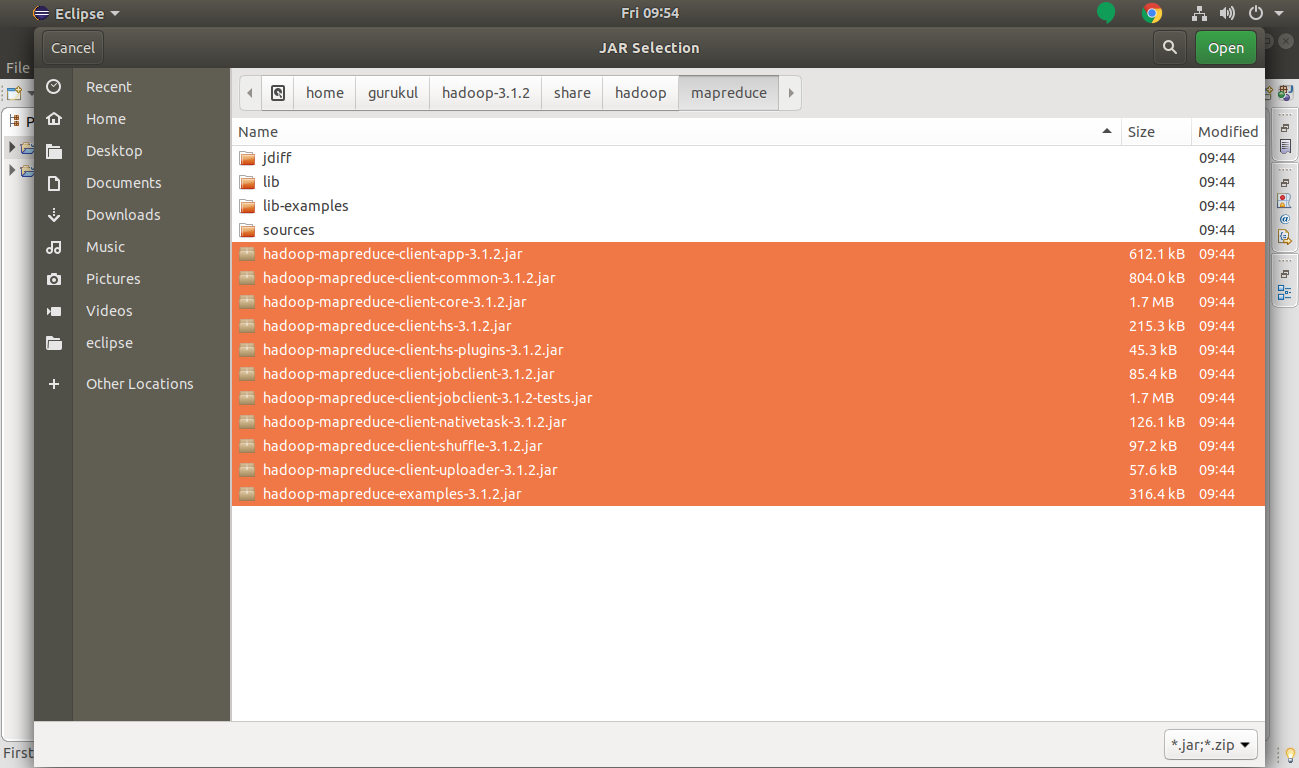Click the Desktop folder icon in sidebar
The width and height of the screenshot is (1299, 768).
[54, 151]
